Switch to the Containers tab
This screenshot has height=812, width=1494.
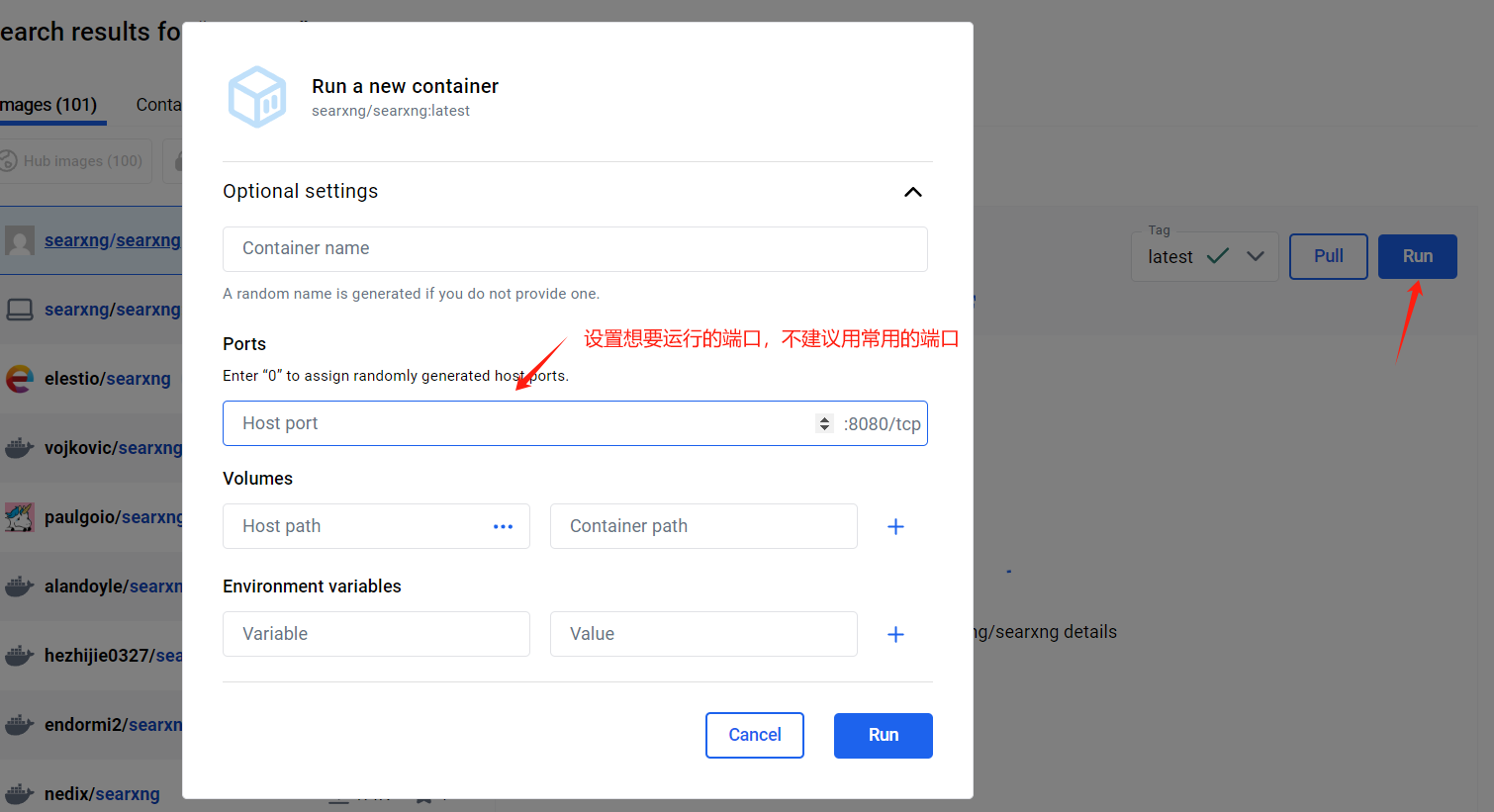coord(158,105)
